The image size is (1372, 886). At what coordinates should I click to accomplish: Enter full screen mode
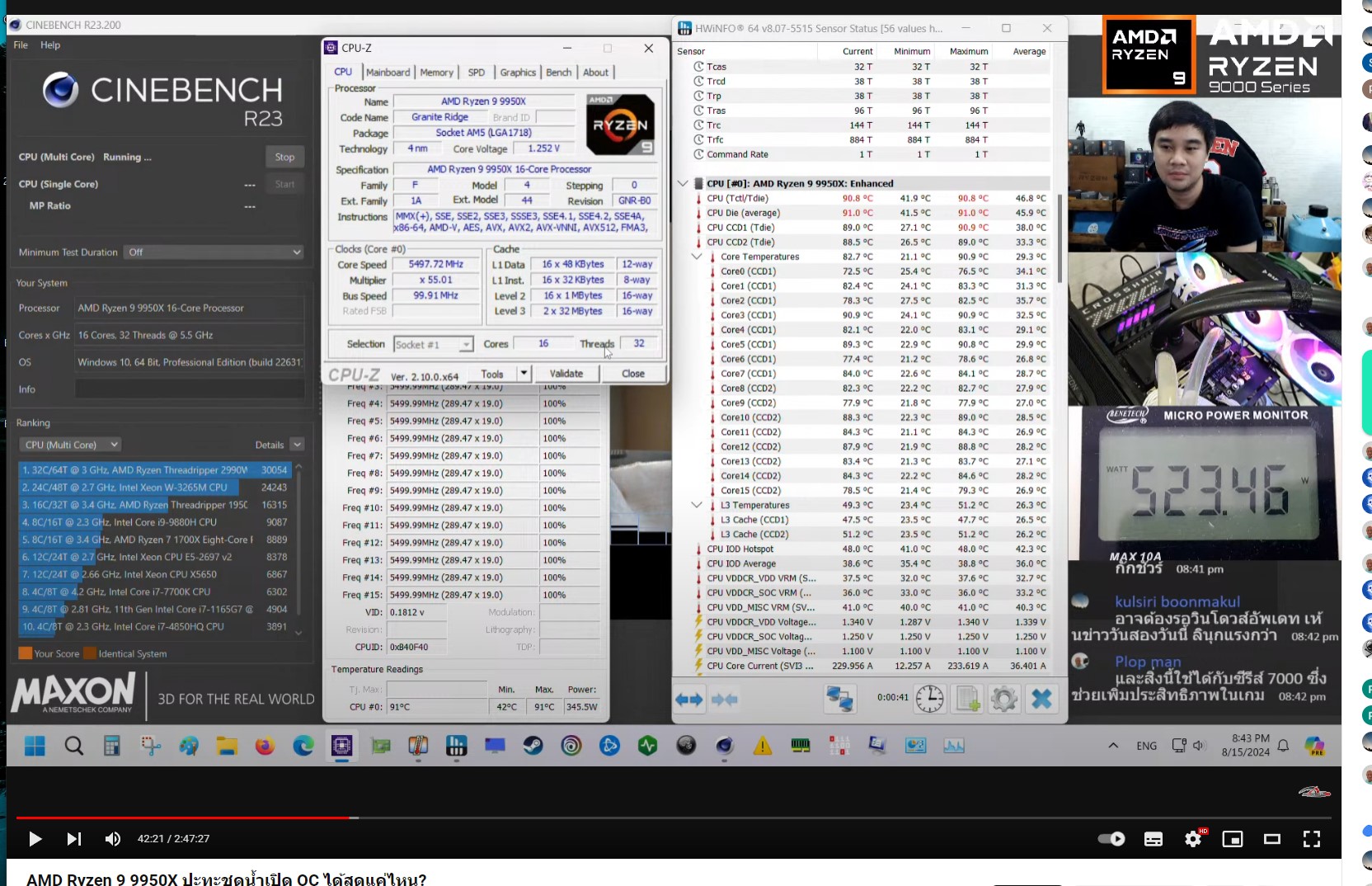[1312, 839]
